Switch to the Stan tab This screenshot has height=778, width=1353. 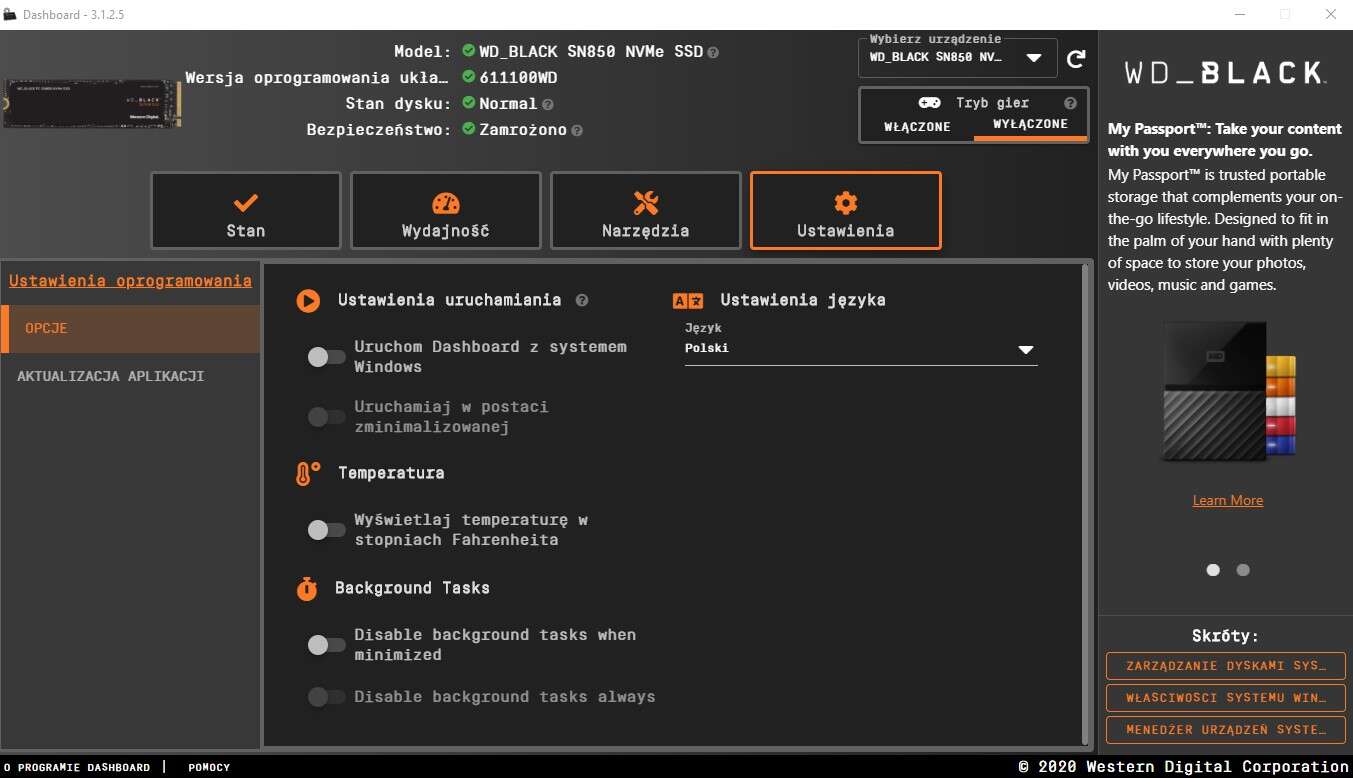click(x=246, y=211)
